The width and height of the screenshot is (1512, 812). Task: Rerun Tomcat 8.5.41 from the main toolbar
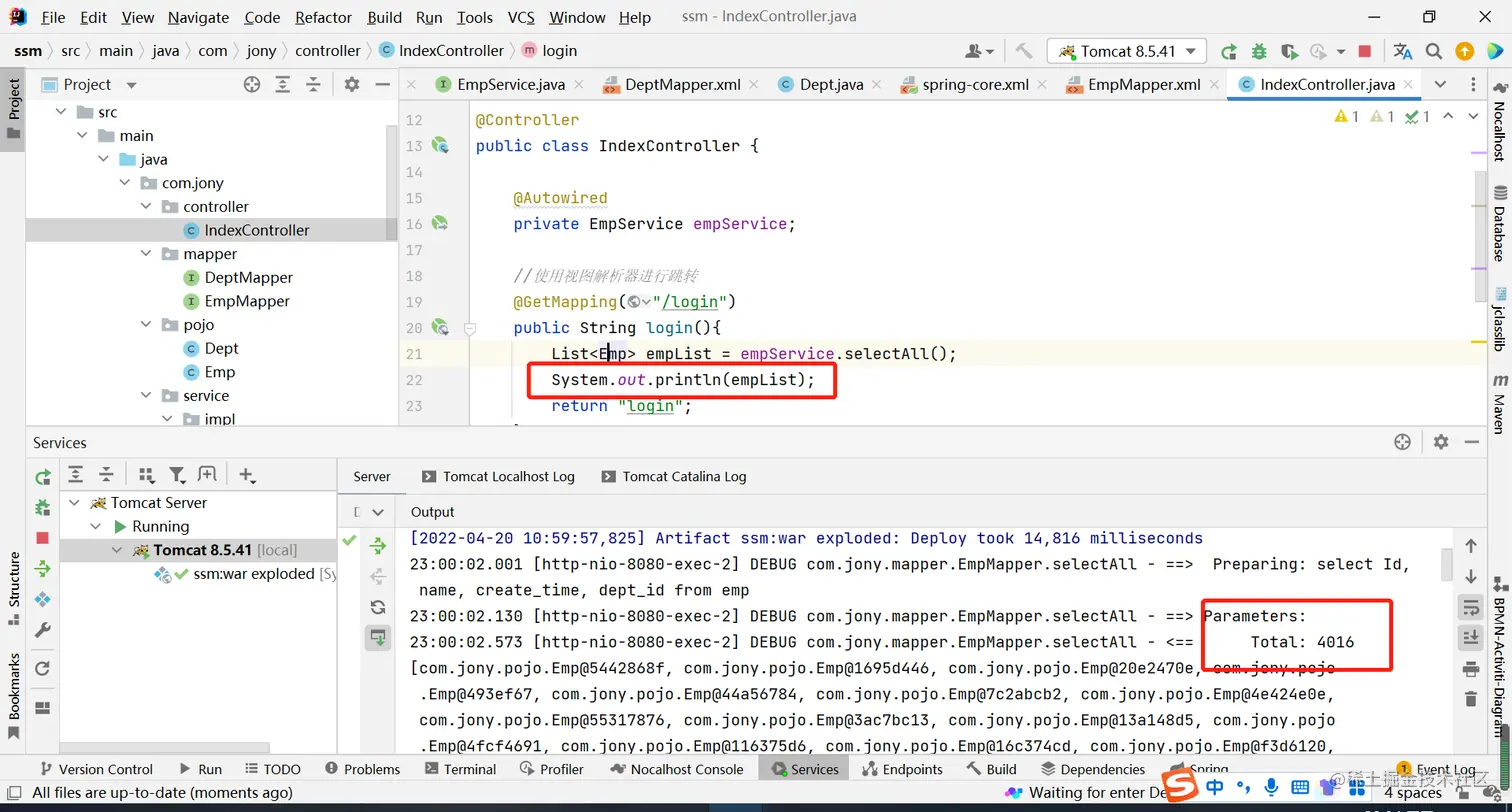click(x=1229, y=51)
